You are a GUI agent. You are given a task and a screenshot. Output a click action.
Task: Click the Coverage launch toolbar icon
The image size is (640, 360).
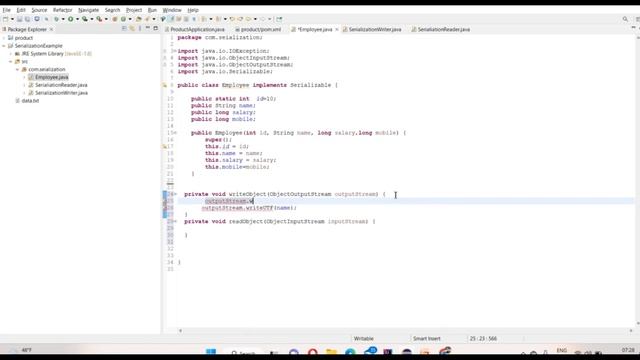click(84, 19)
